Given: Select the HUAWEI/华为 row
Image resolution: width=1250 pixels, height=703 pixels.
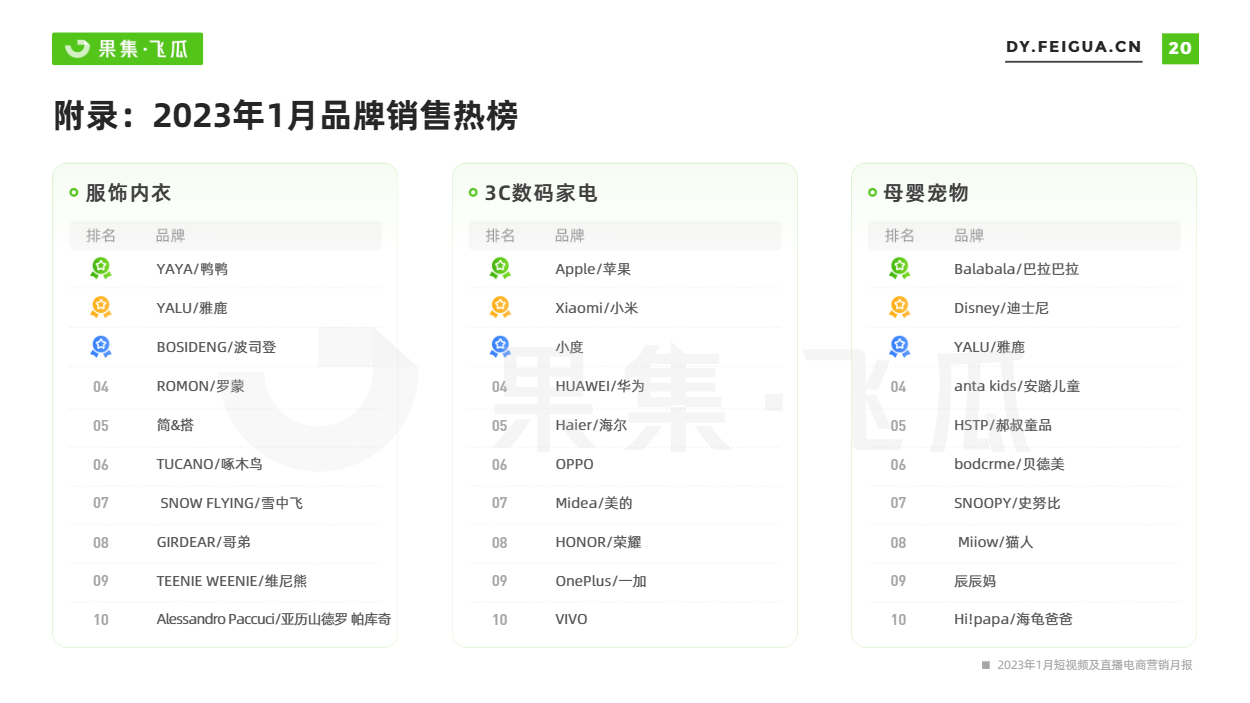Looking at the screenshot, I should [625, 386].
